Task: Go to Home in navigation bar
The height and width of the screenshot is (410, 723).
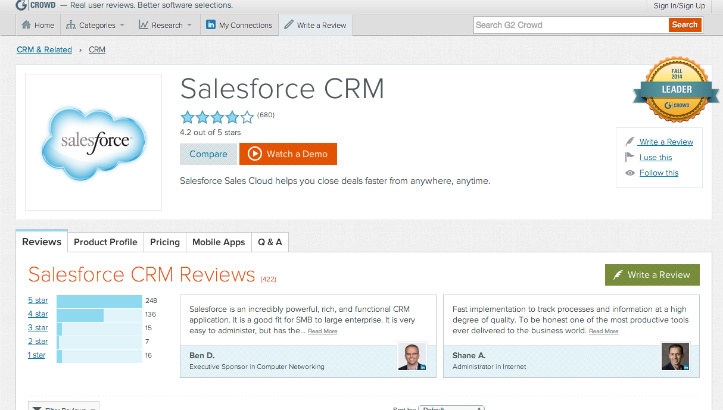Action: 38,25
